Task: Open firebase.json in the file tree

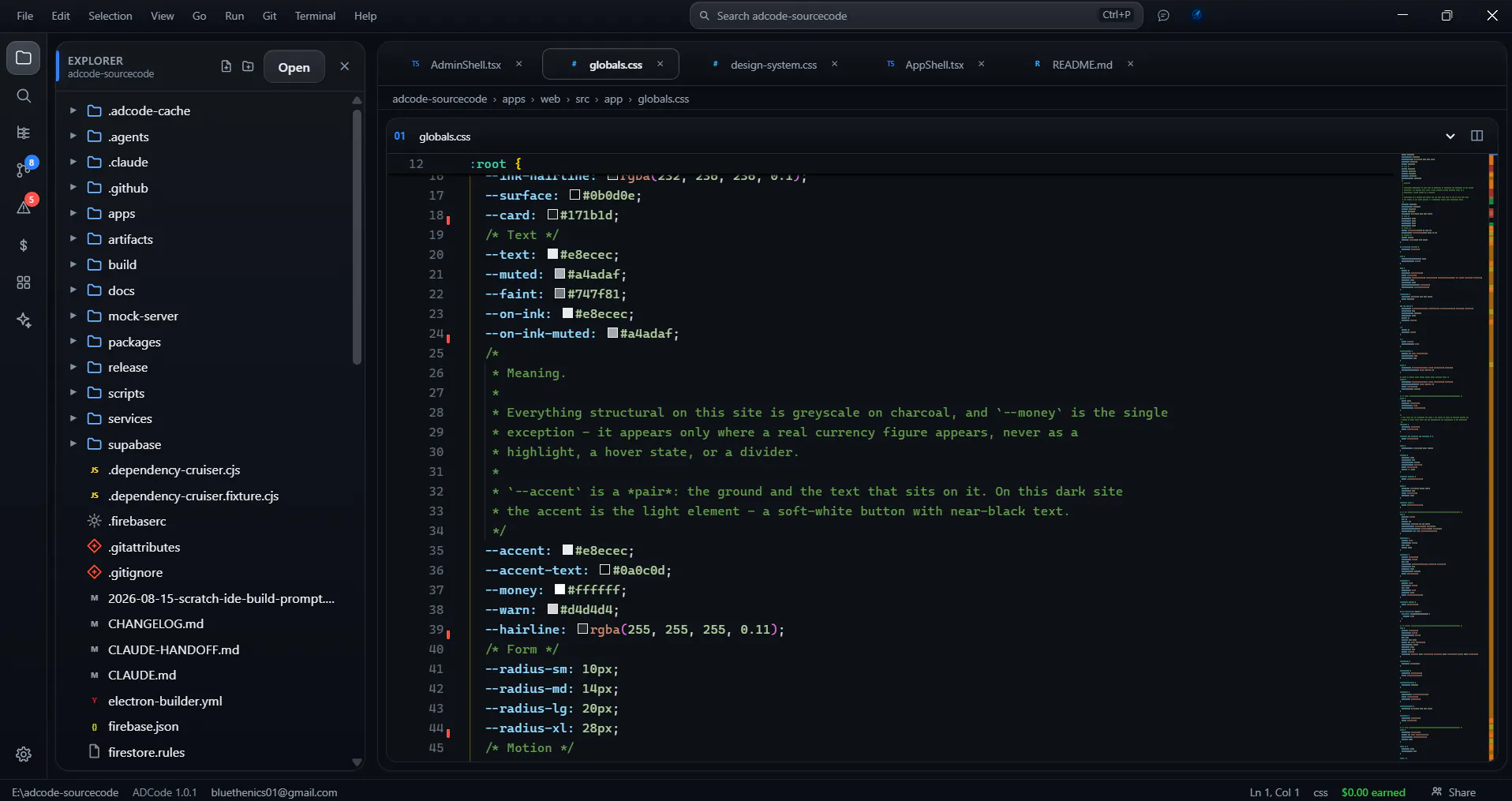Action: point(143,726)
